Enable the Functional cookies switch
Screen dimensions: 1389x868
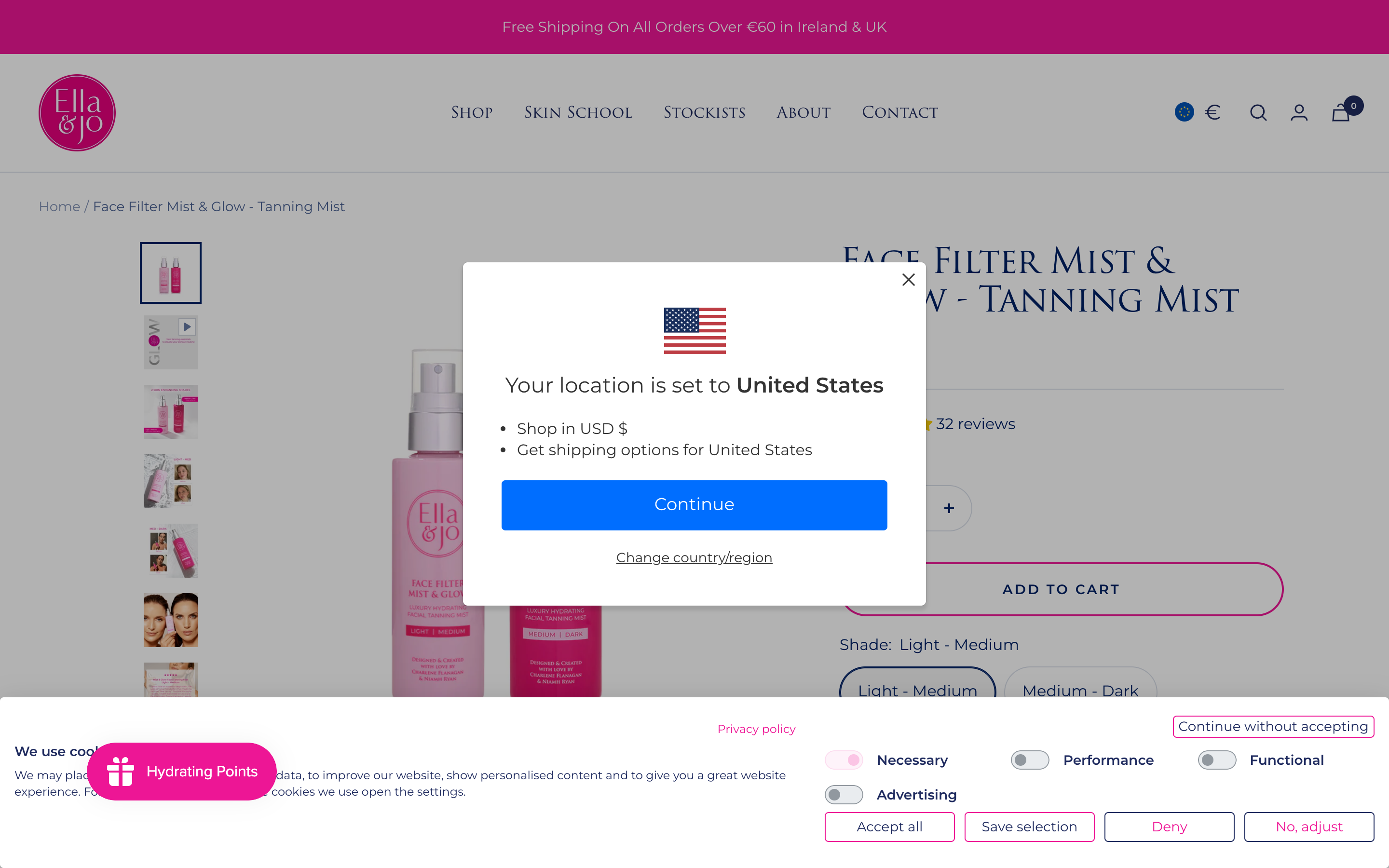[x=1217, y=760]
